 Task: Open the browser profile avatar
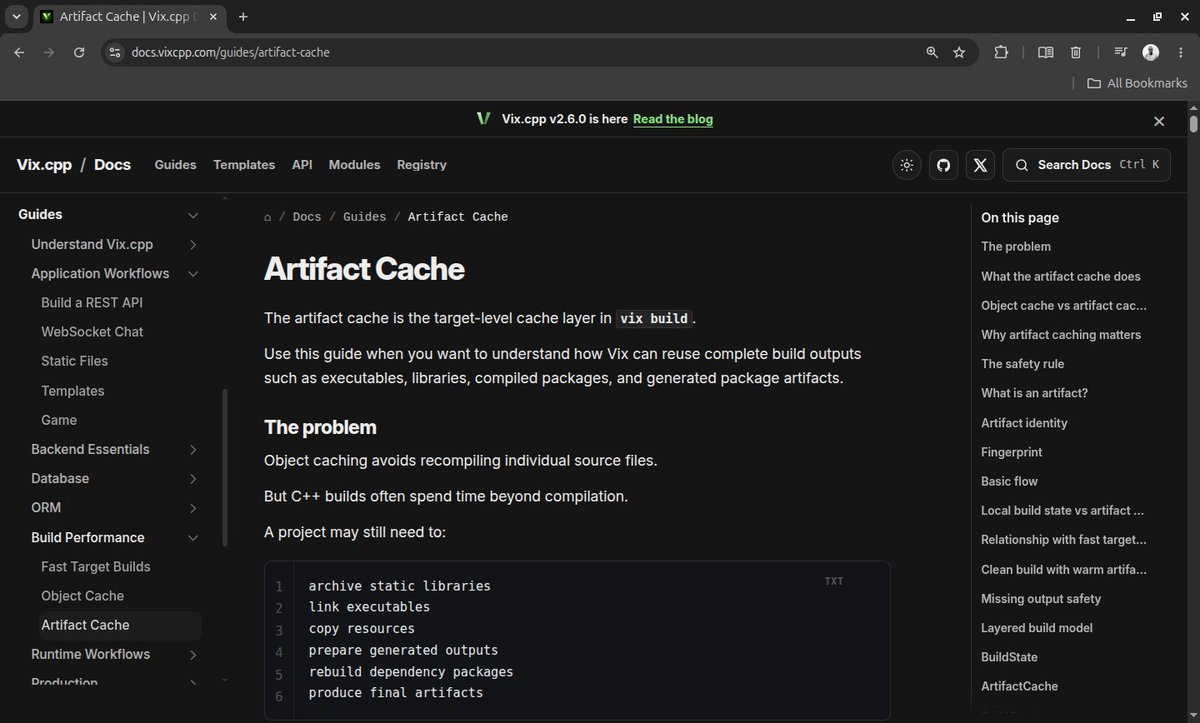(x=1151, y=52)
